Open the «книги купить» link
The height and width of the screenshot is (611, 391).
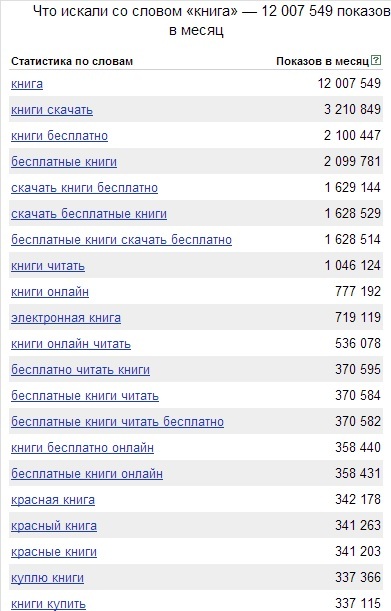click(48, 604)
